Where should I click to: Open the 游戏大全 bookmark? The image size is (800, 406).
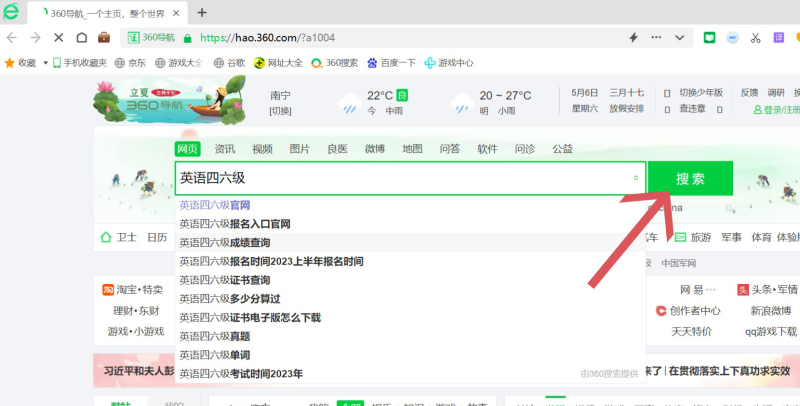pyautogui.click(x=179, y=63)
